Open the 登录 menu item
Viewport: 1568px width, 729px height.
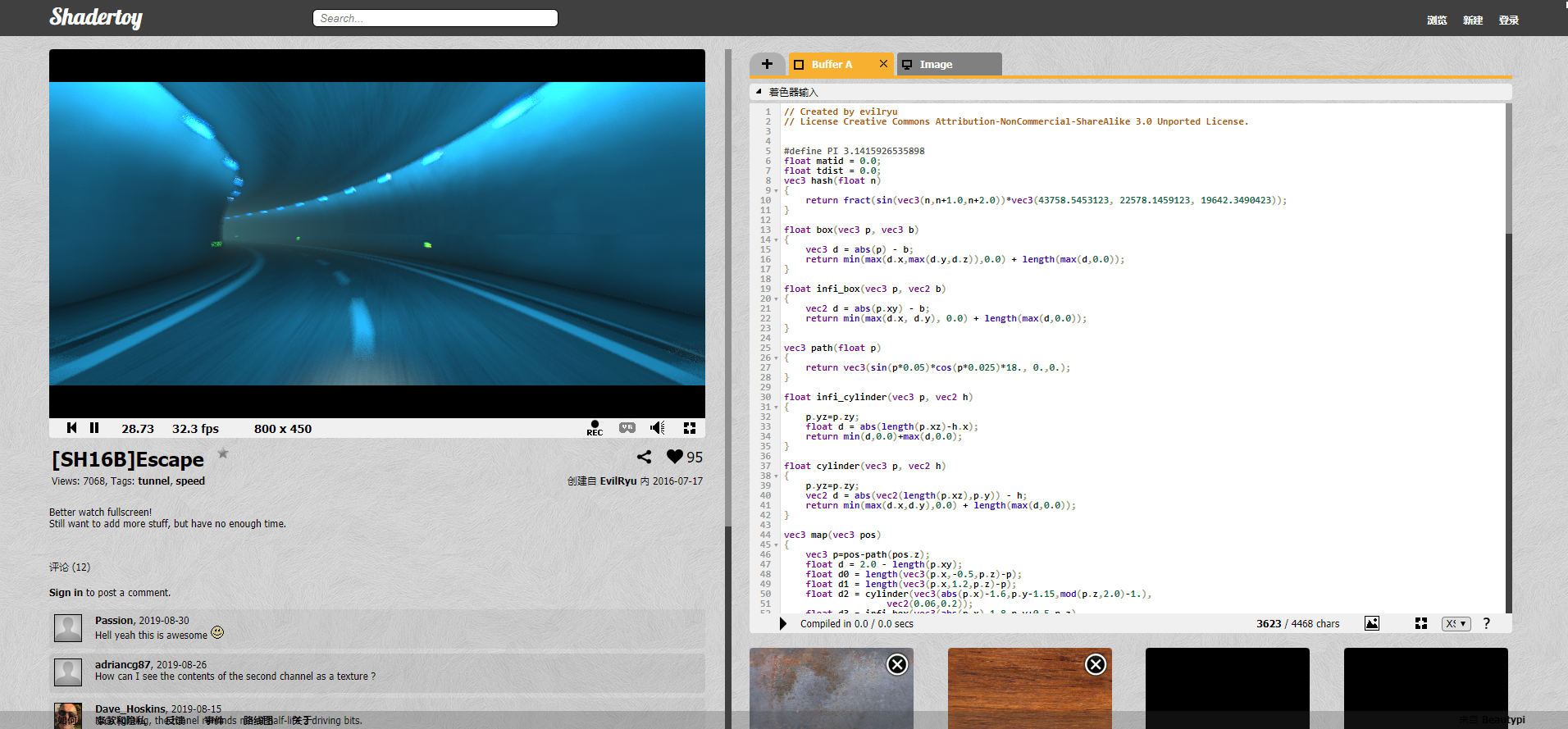(x=1509, y=21)
